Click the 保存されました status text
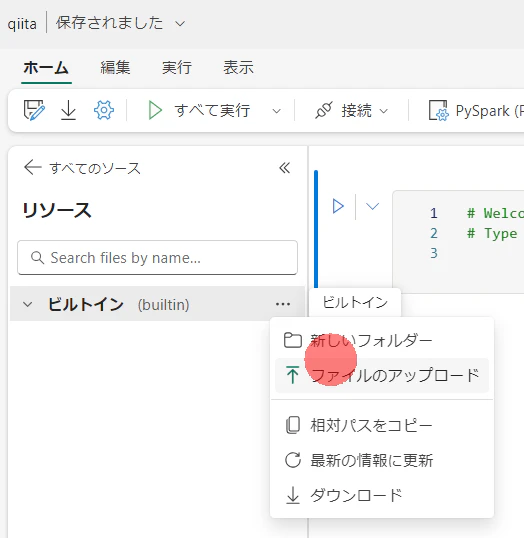This screenshot has width=524, height=538. [x=109, y=23]
